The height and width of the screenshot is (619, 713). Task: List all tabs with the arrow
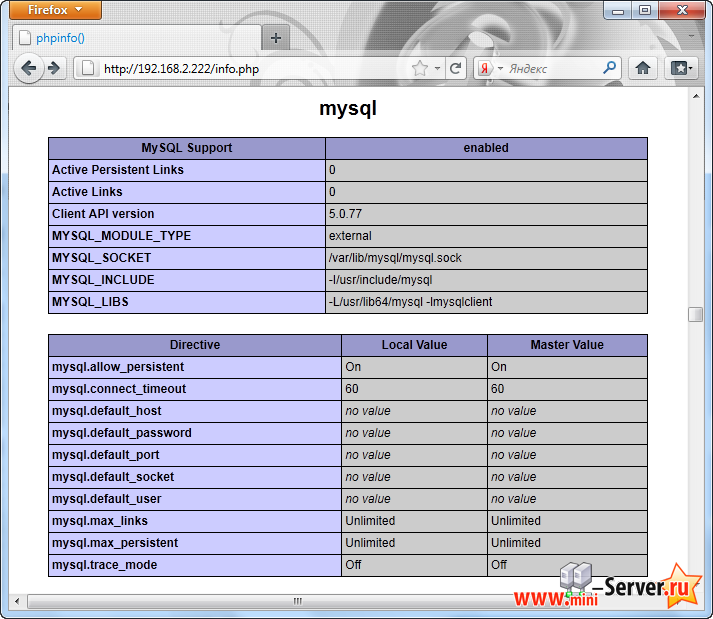(x=691, y=36)
